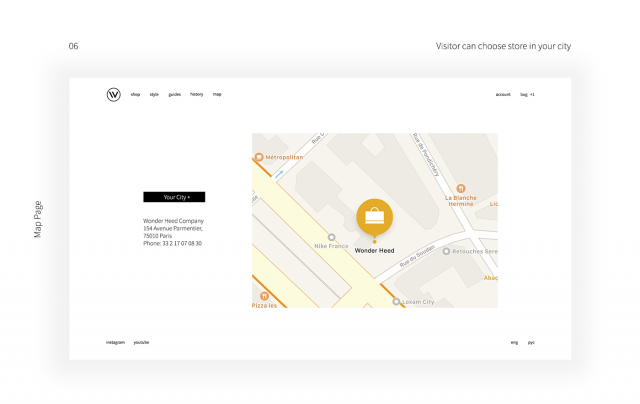This screenshot has width=640, height=404.
Task: Open the account link
Action: pyautogui.click(x=503, y=94)
